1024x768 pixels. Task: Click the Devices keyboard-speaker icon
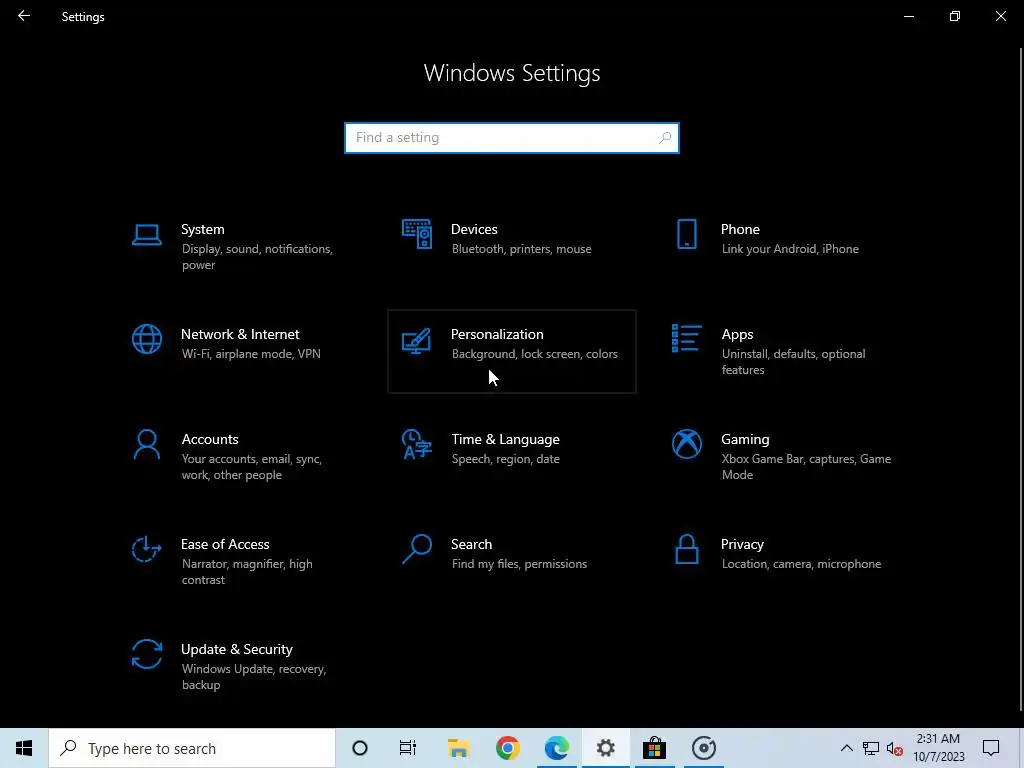point(417,234)
